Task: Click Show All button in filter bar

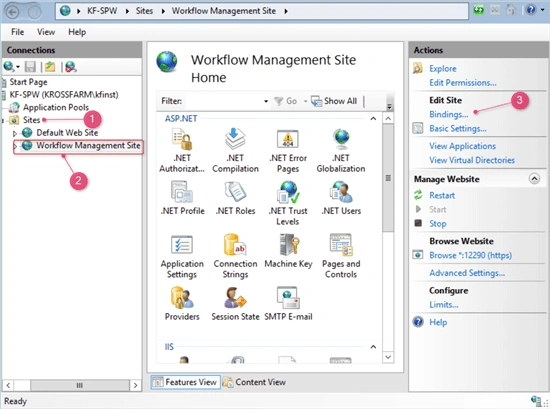Action: (335, 101)
